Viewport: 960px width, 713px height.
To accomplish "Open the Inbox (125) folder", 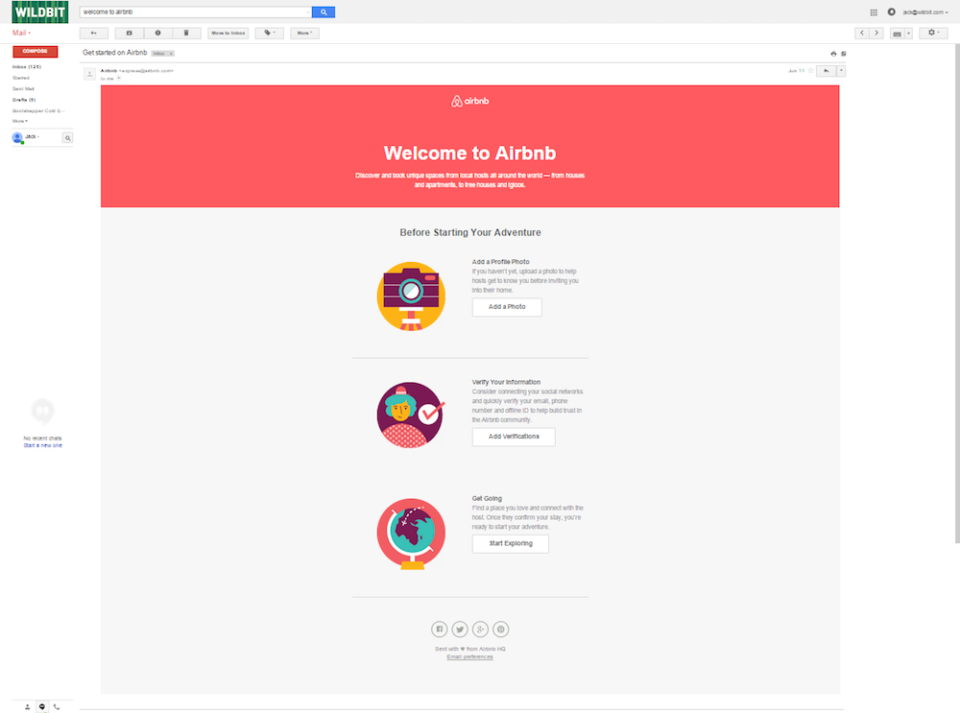I will (27, 67).
